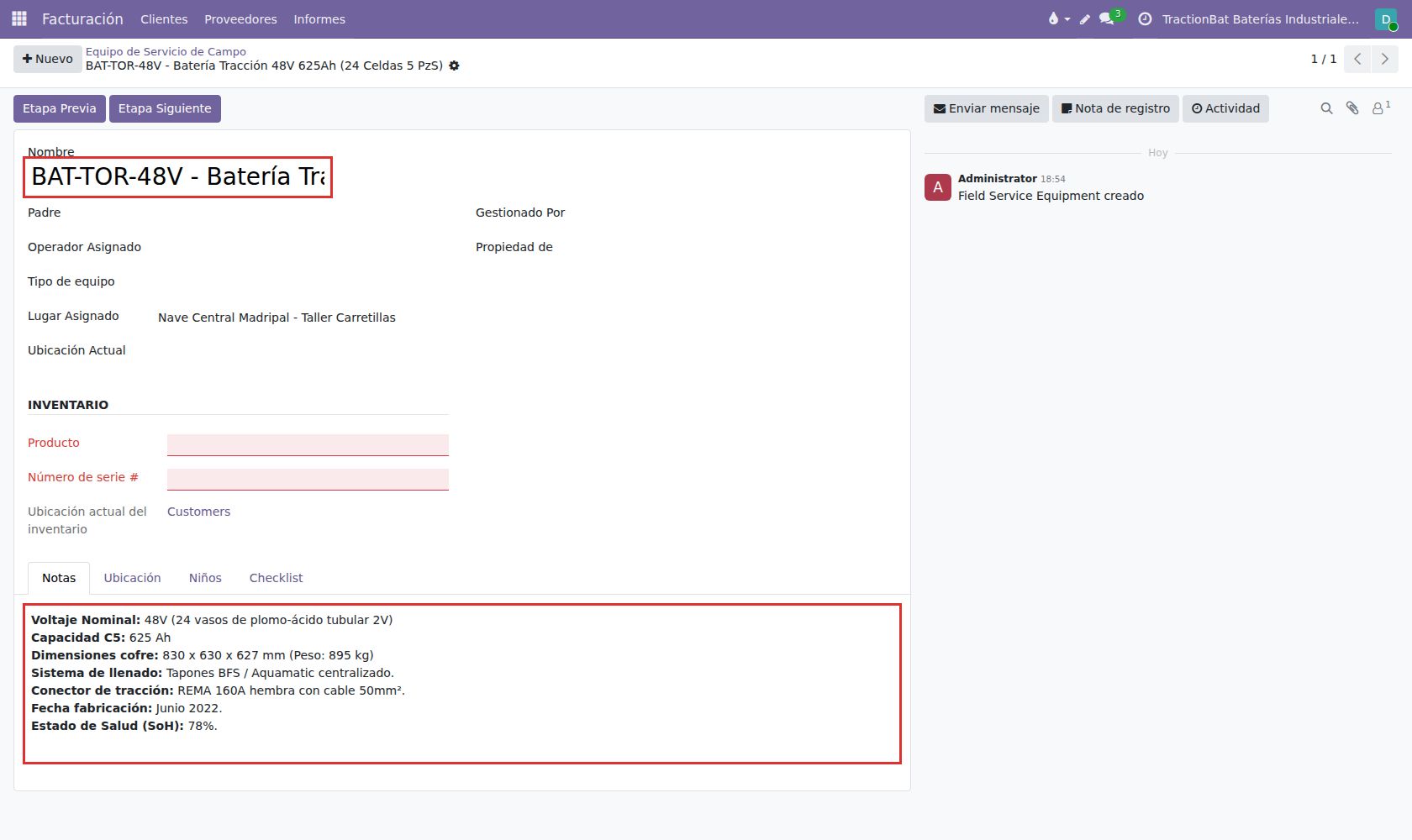The height and width of the screenshot is (840, 1412).
Task: Open the TractionBat company switcher
Action: click(x=1260, y=18)
